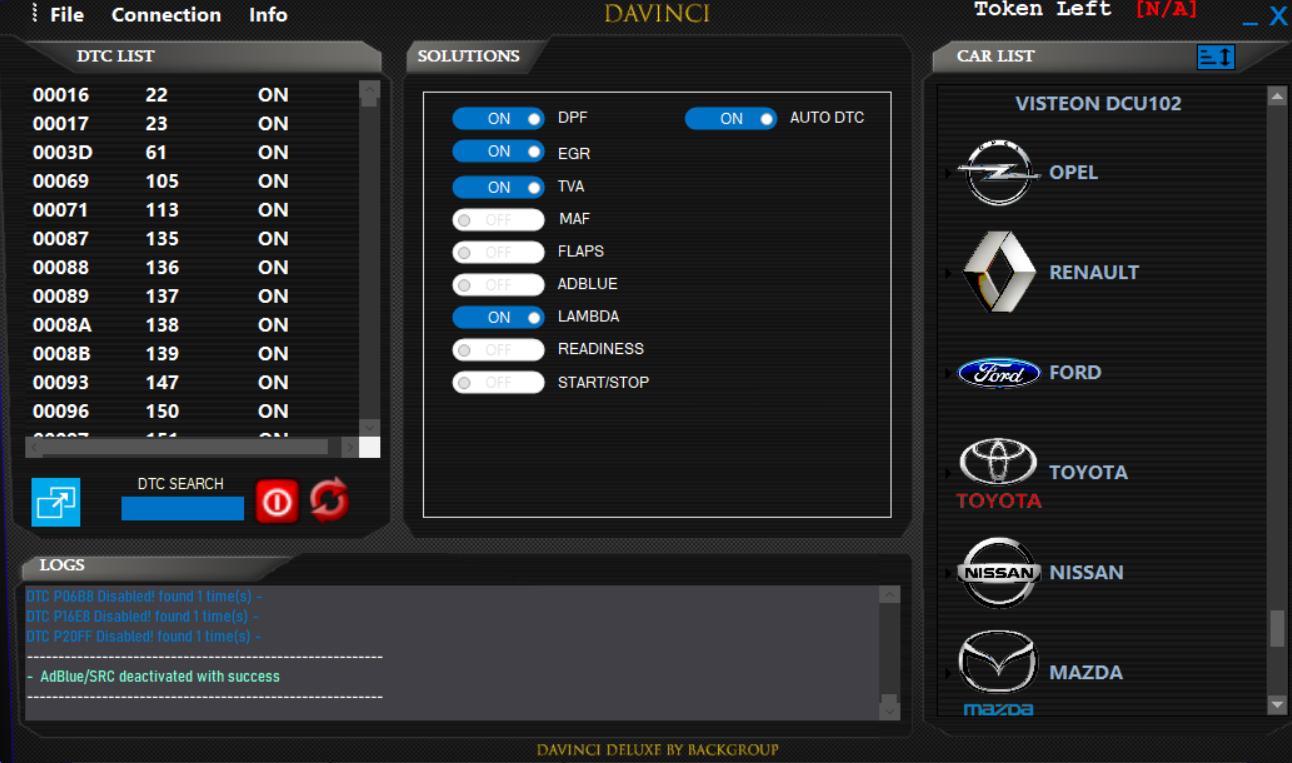Screen dimensions: 1292x763
Task: Select the Renault diamond logo
Action: [998, 272]
